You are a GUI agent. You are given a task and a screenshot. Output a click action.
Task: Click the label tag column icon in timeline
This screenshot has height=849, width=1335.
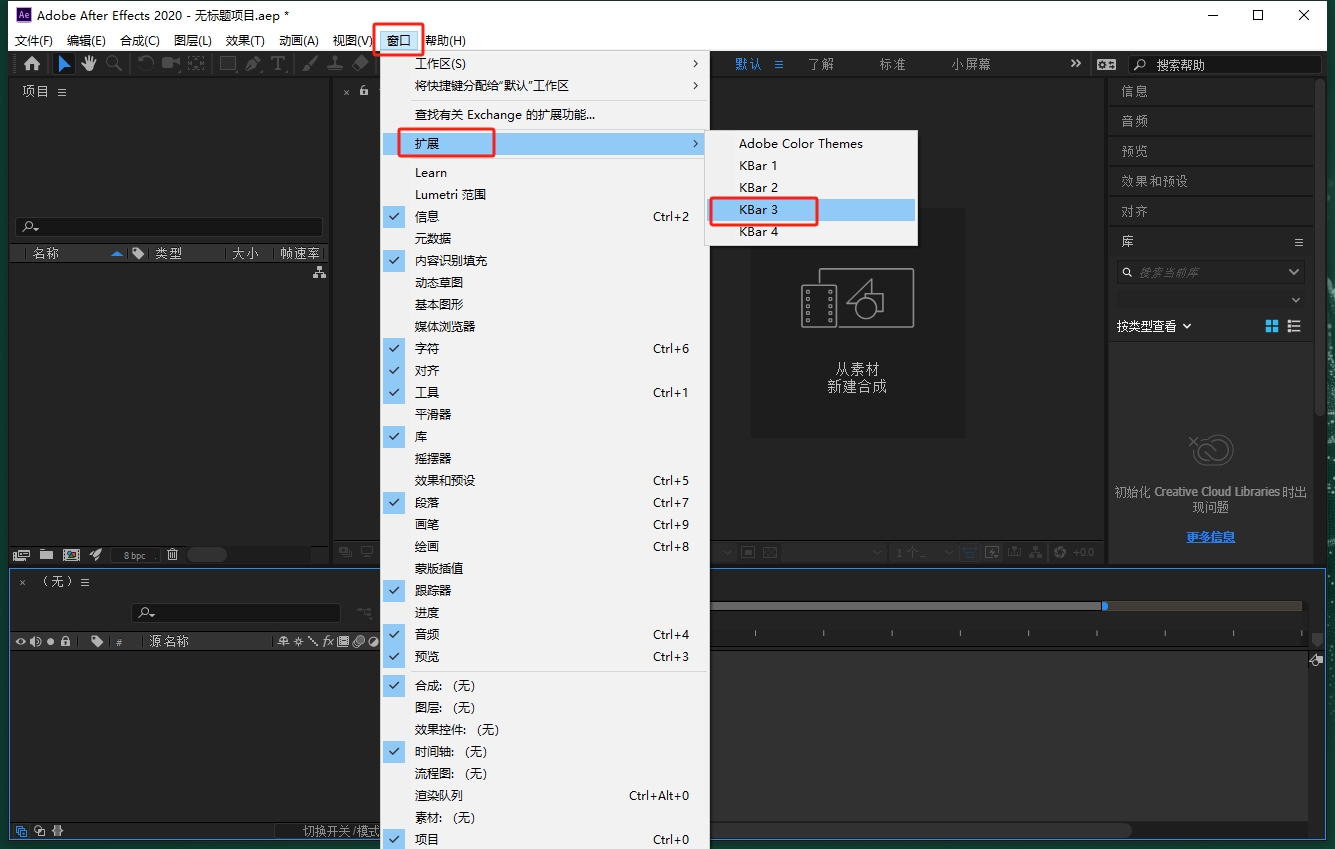tap(97, 641)
